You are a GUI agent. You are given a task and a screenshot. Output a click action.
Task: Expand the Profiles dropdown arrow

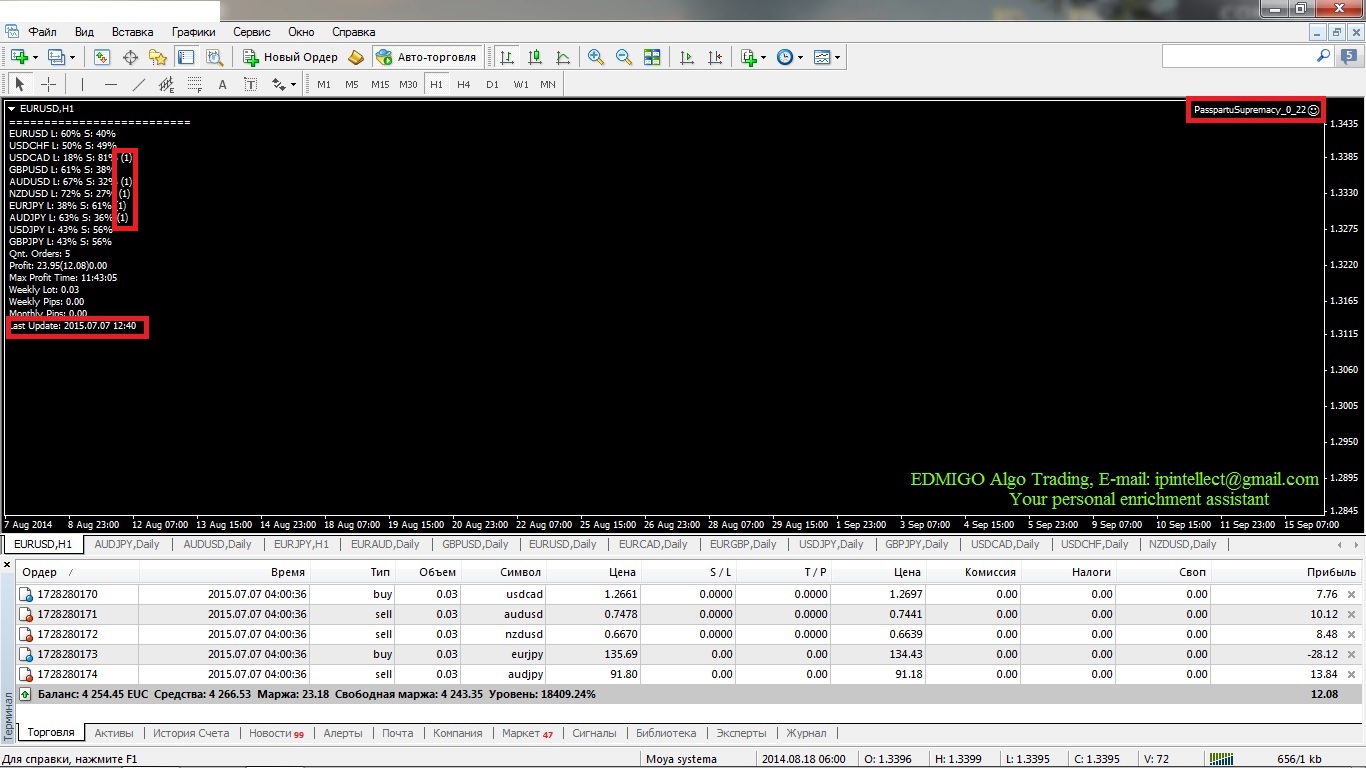pos(72,57)
